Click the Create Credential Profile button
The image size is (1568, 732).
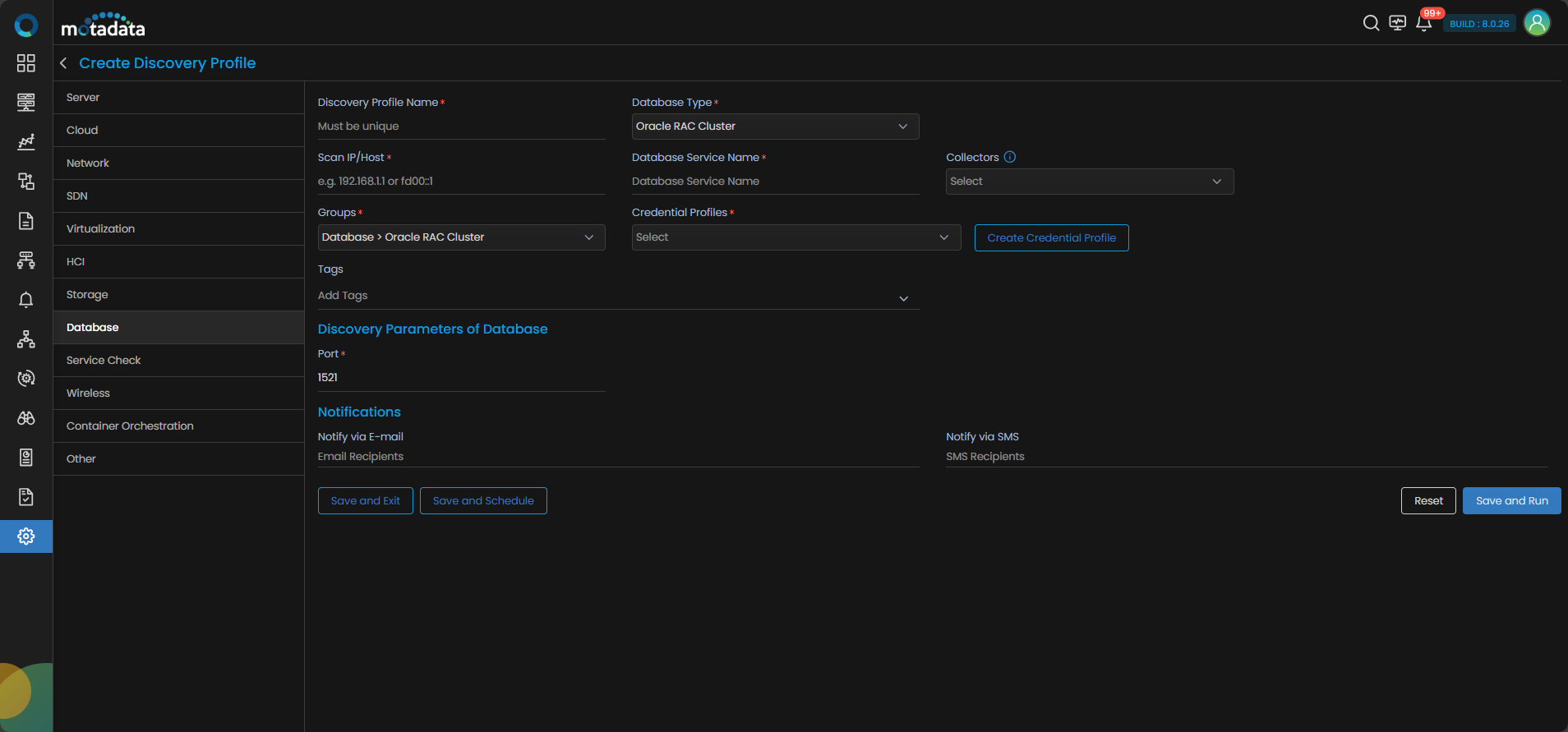click(x=1051, y=238)
